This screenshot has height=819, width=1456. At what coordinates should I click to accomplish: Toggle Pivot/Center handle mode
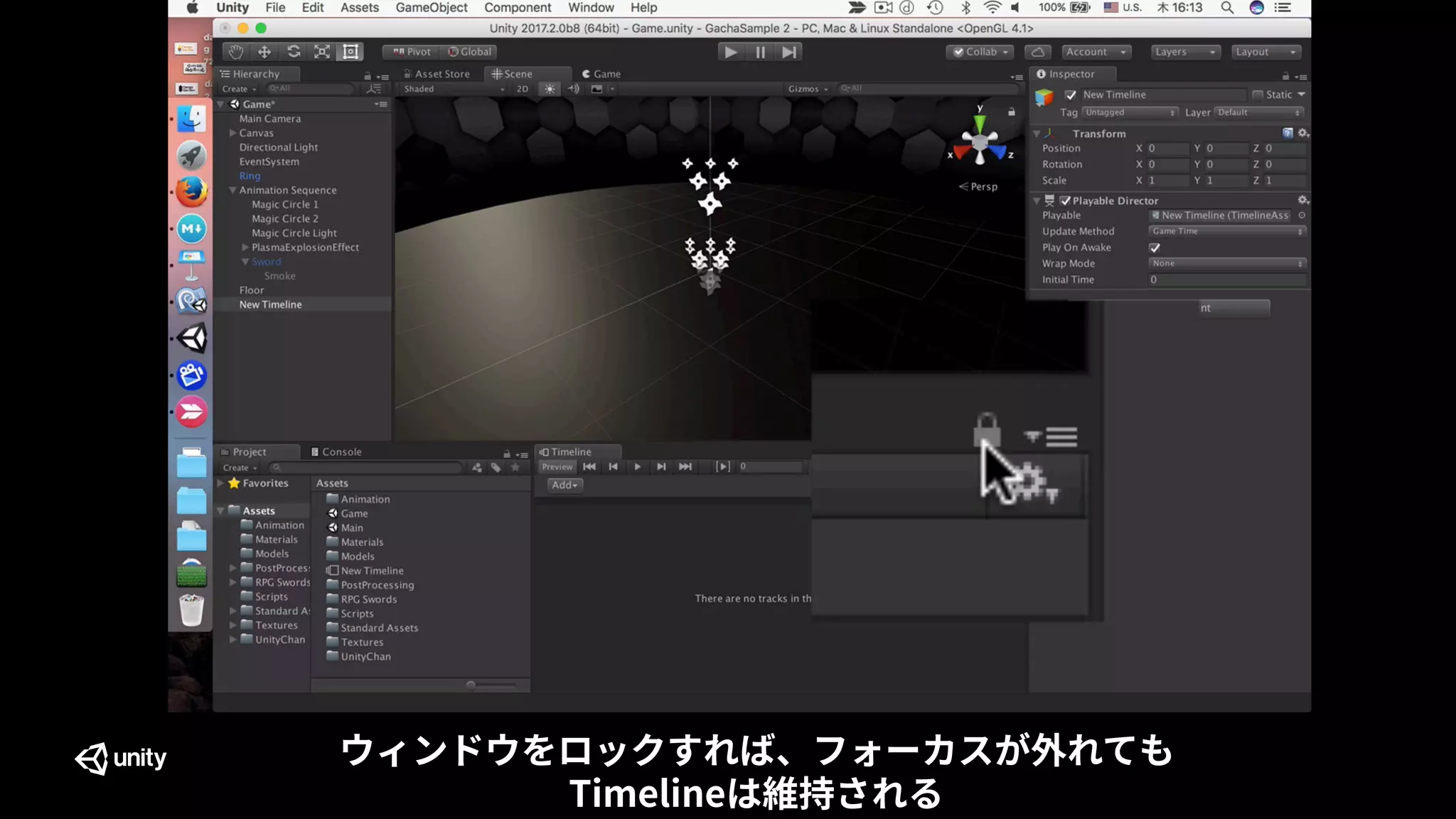[412, 52]
